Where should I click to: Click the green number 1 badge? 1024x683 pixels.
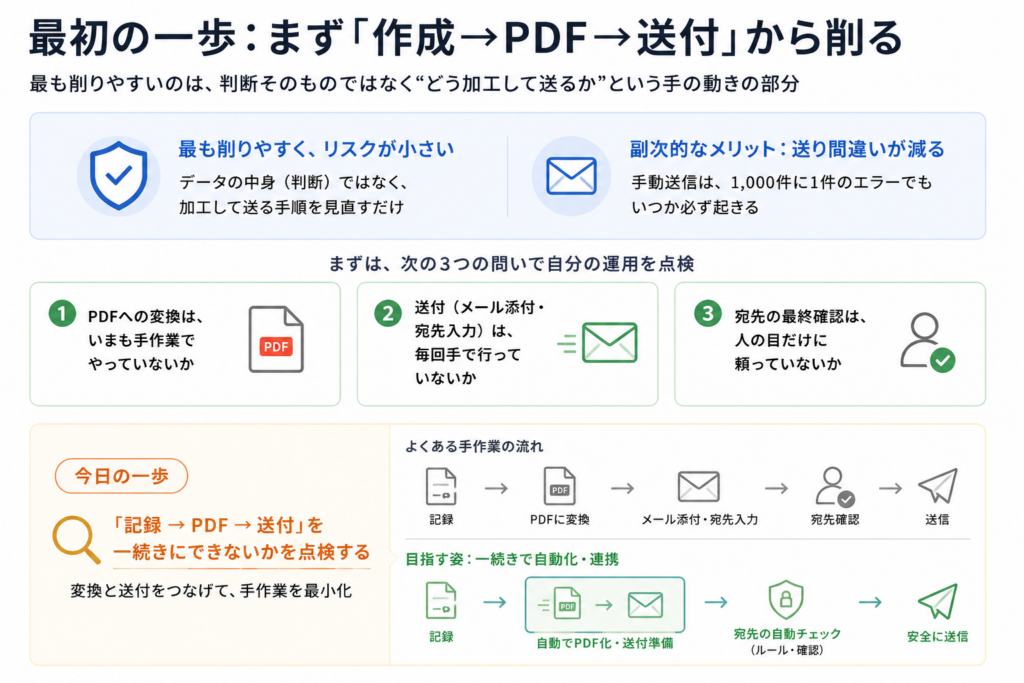tap(62, 313)
